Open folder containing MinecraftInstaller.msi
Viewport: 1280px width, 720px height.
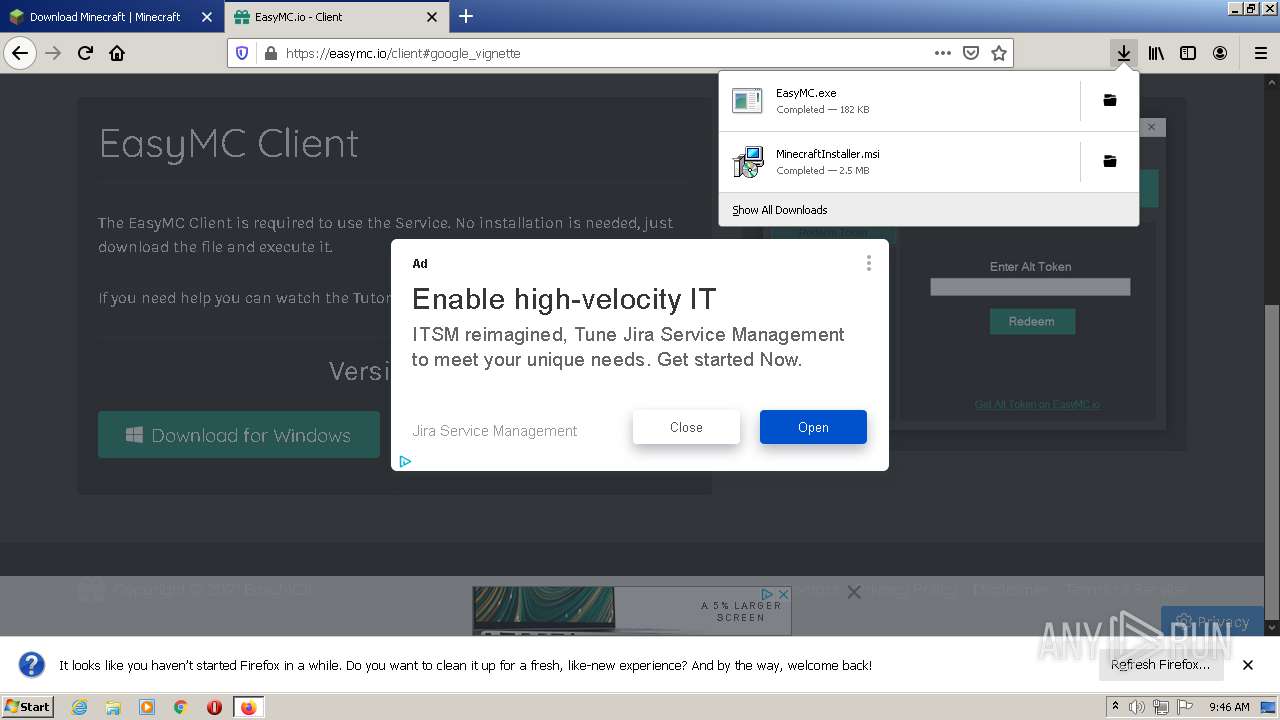(x=1110, y=161)
